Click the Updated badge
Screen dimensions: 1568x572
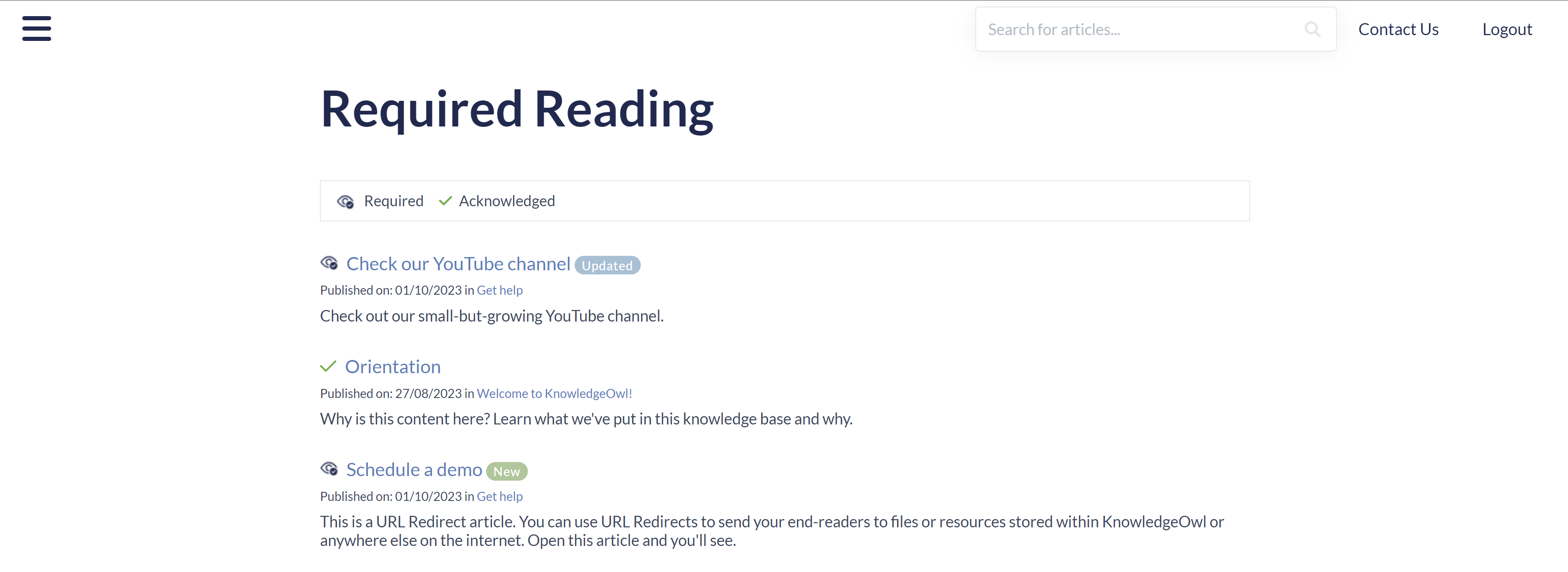coord(607,265)
